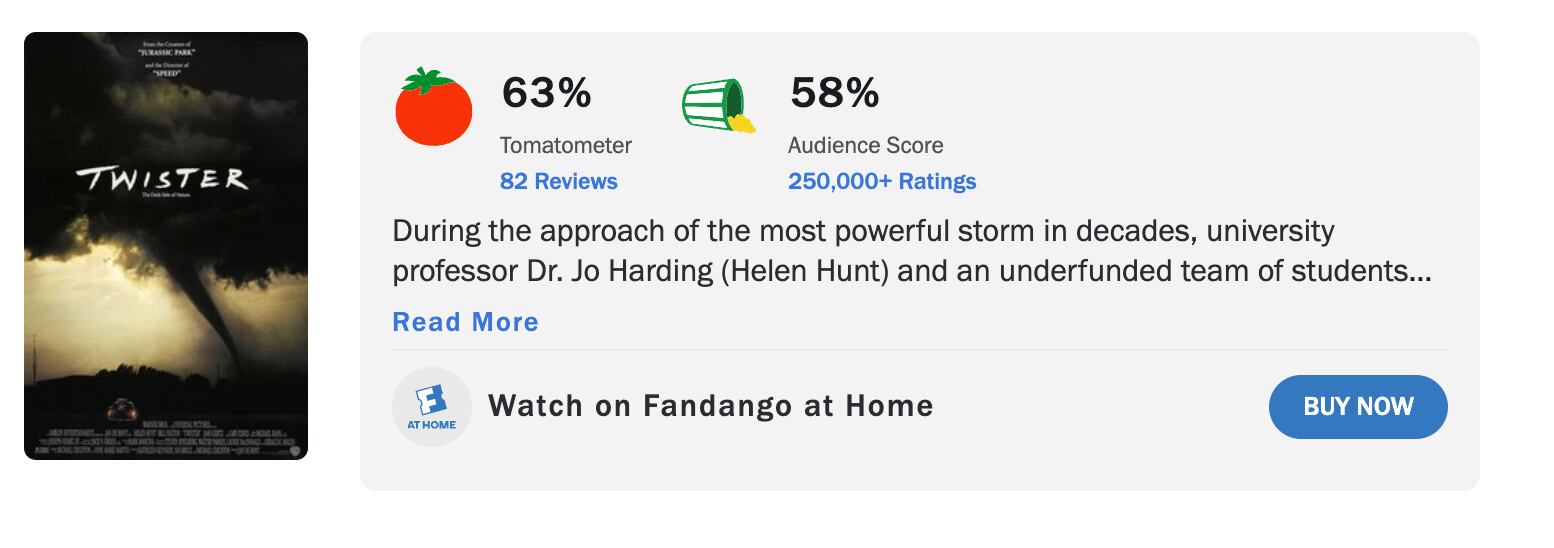This screenshot has height=548, width=1554.
Task: Click the spilled popcorn bucket icon
Action: click(718, 105)
